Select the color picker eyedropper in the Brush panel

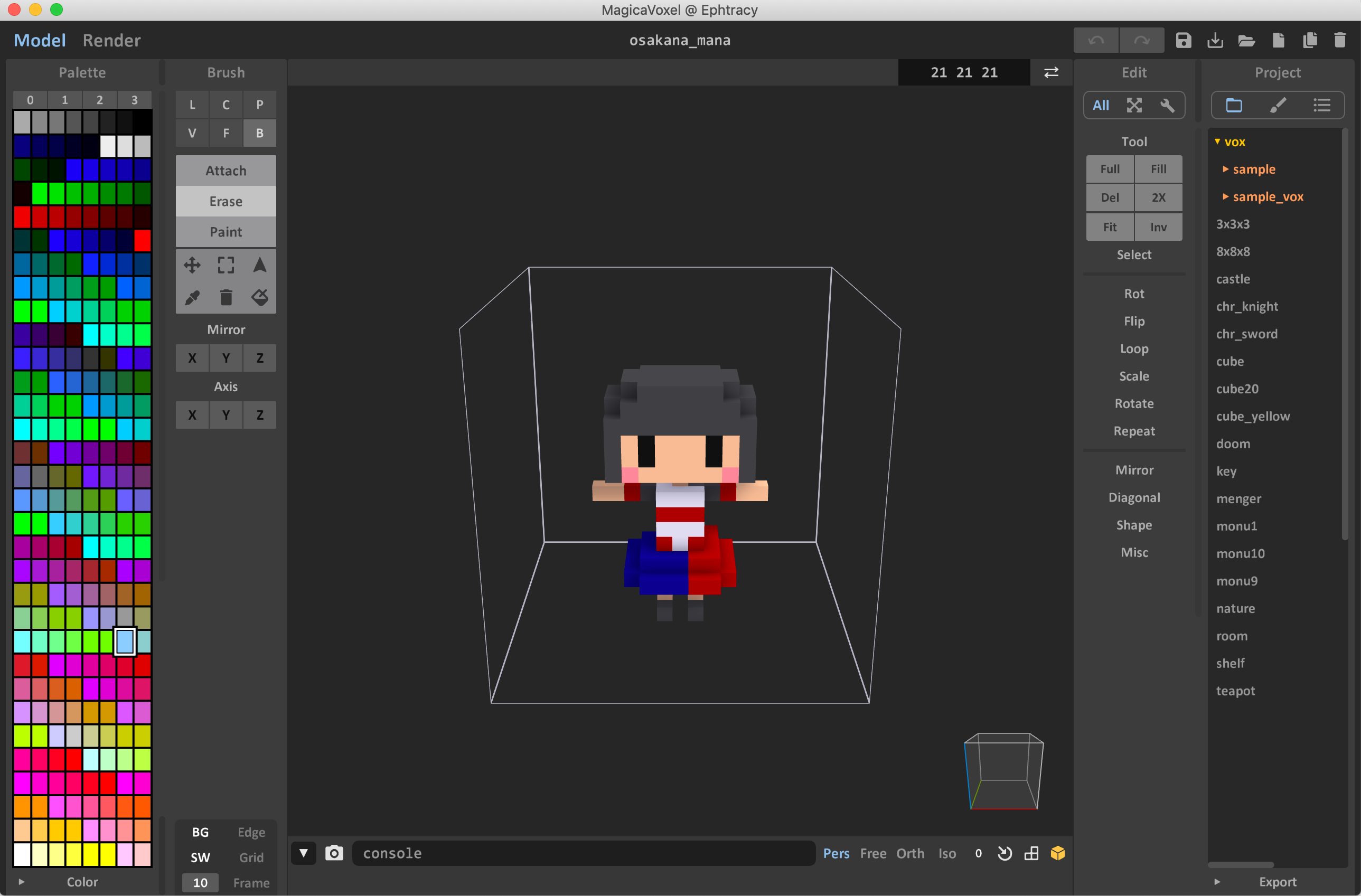192,297
